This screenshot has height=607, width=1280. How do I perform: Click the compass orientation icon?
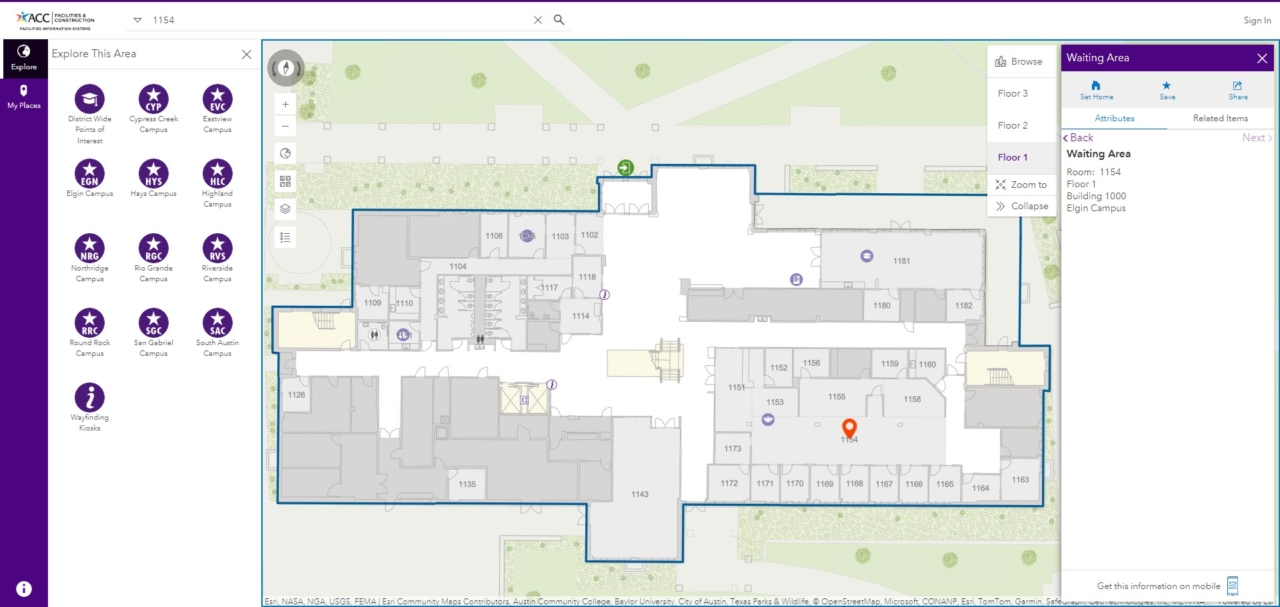[285, 68]
